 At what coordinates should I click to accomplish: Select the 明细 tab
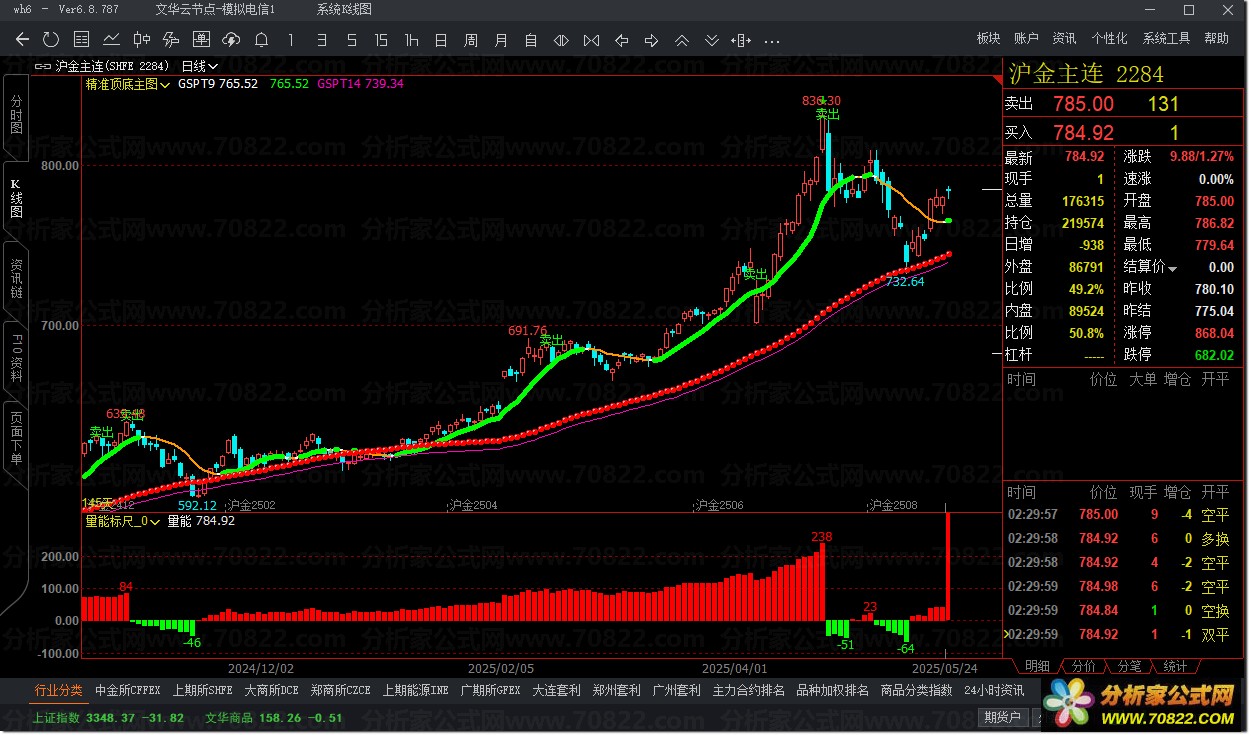1037,666
